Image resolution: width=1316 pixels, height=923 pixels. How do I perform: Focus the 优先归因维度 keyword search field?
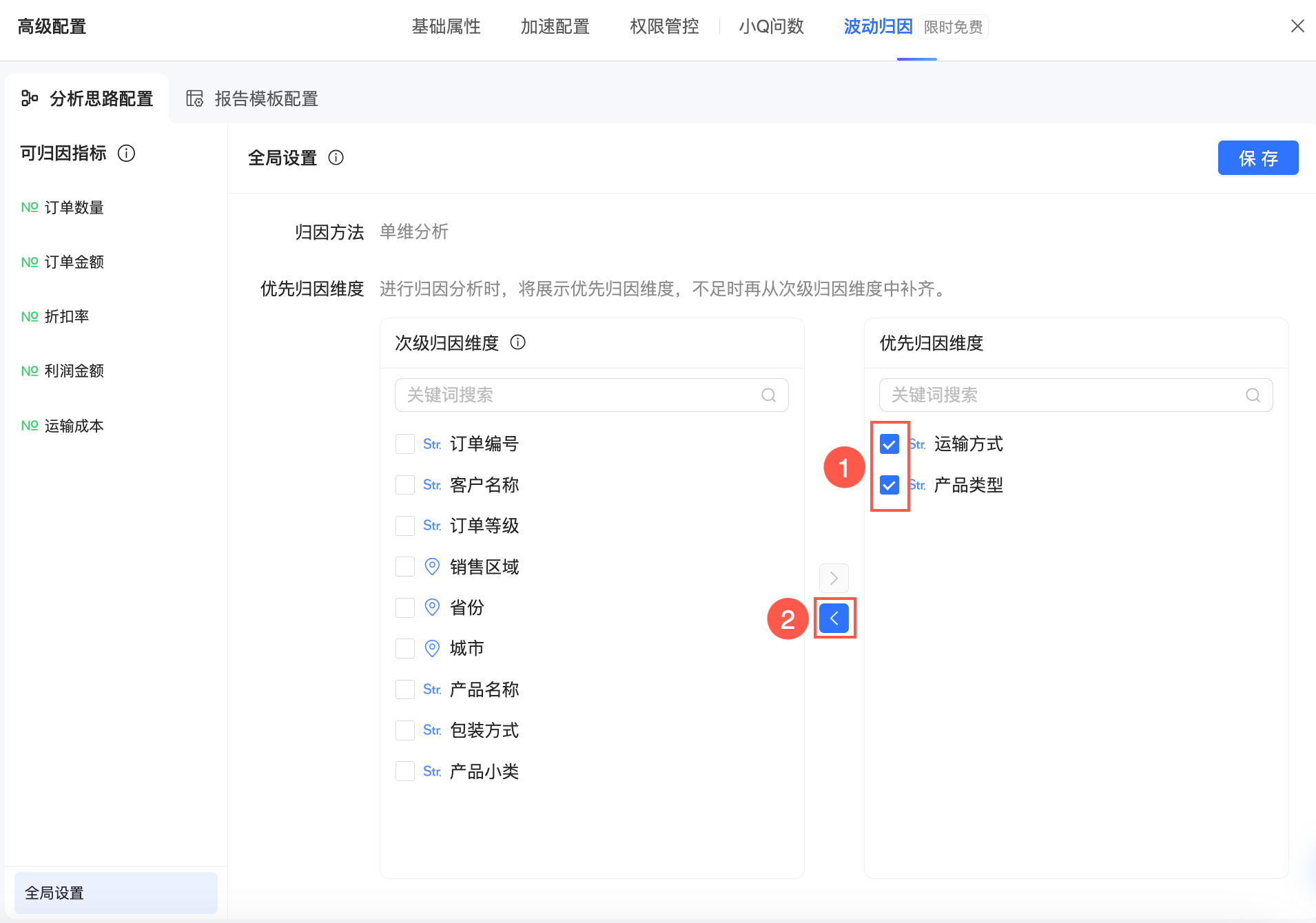[1076, 395]
